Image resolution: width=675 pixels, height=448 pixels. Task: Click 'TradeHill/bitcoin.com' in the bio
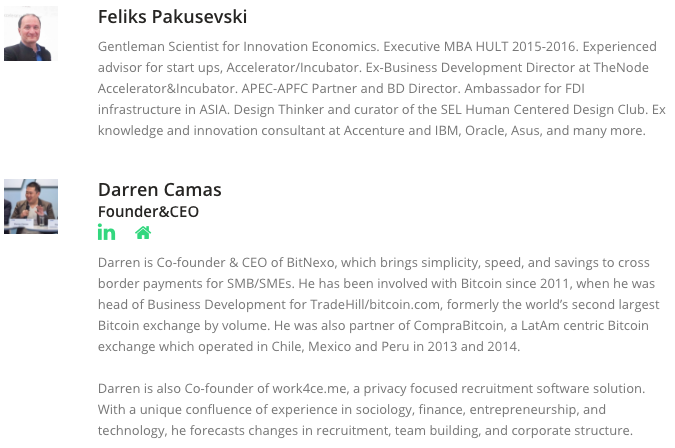tap(375, 305)
